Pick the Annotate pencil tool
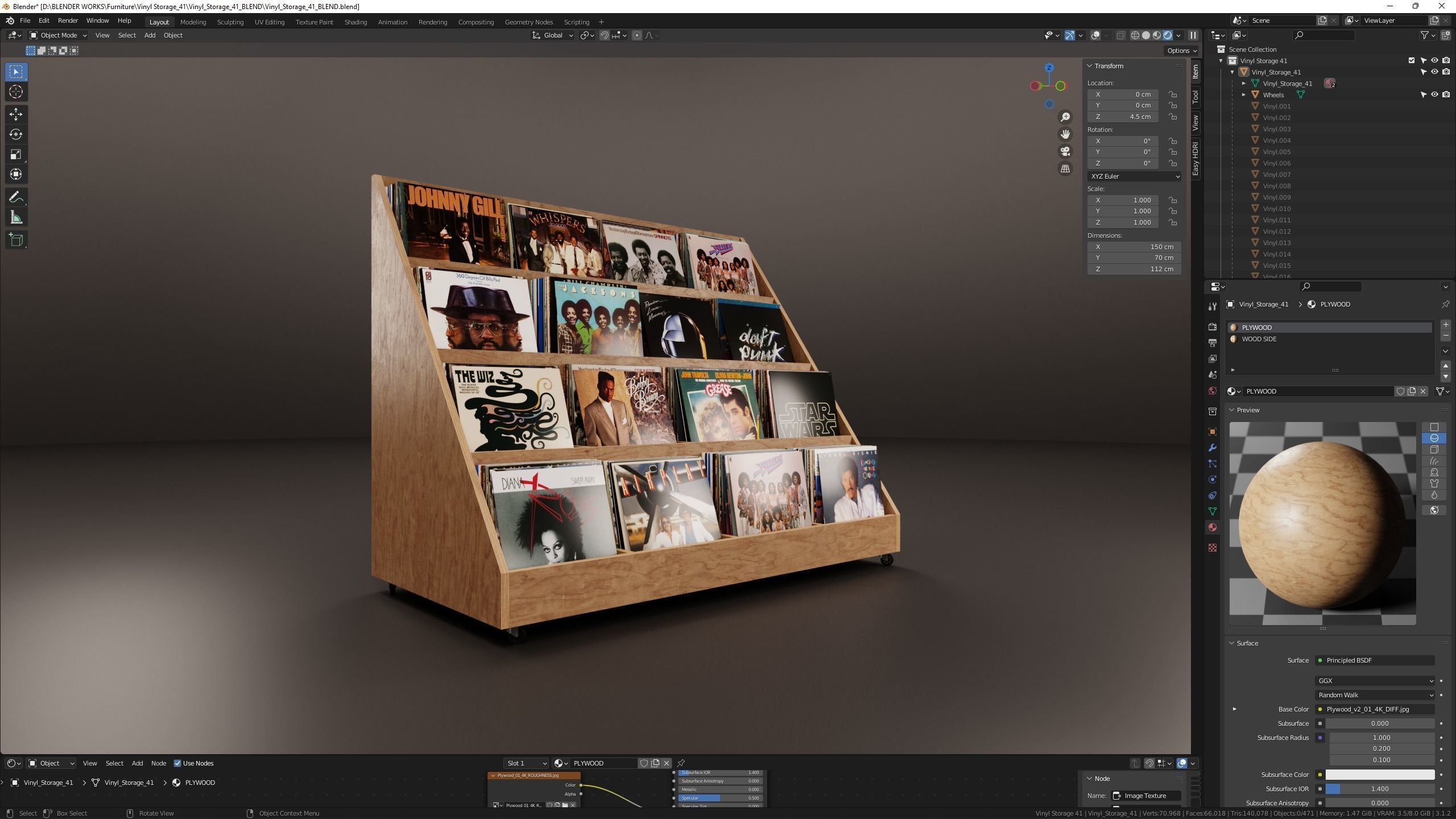Viewport: 1456px width, 819px height. (16, 197)
